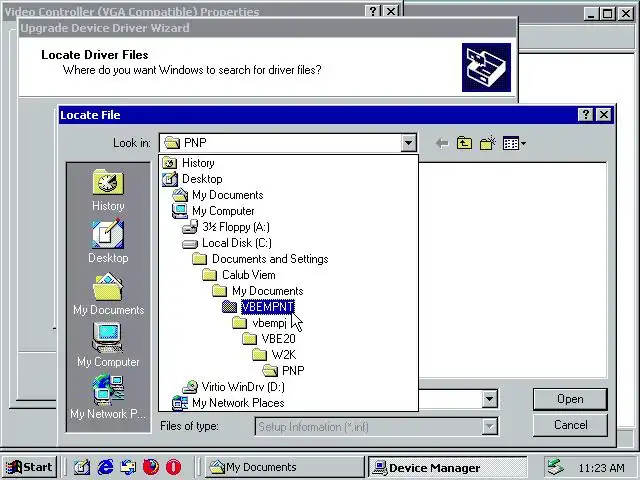This screenshot has height=480, width=640.
Task: Click the Locate File help question-mark button
Action: (x=586, y=115)
